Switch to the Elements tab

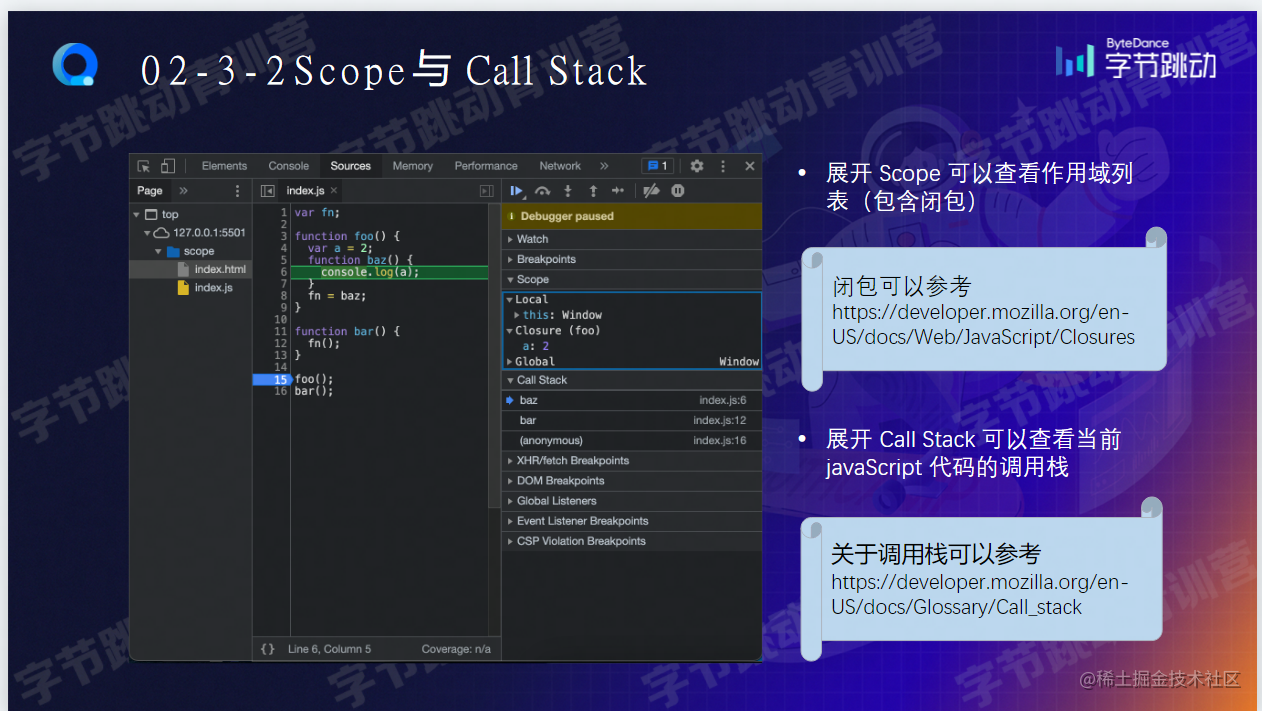coord(224,166)
